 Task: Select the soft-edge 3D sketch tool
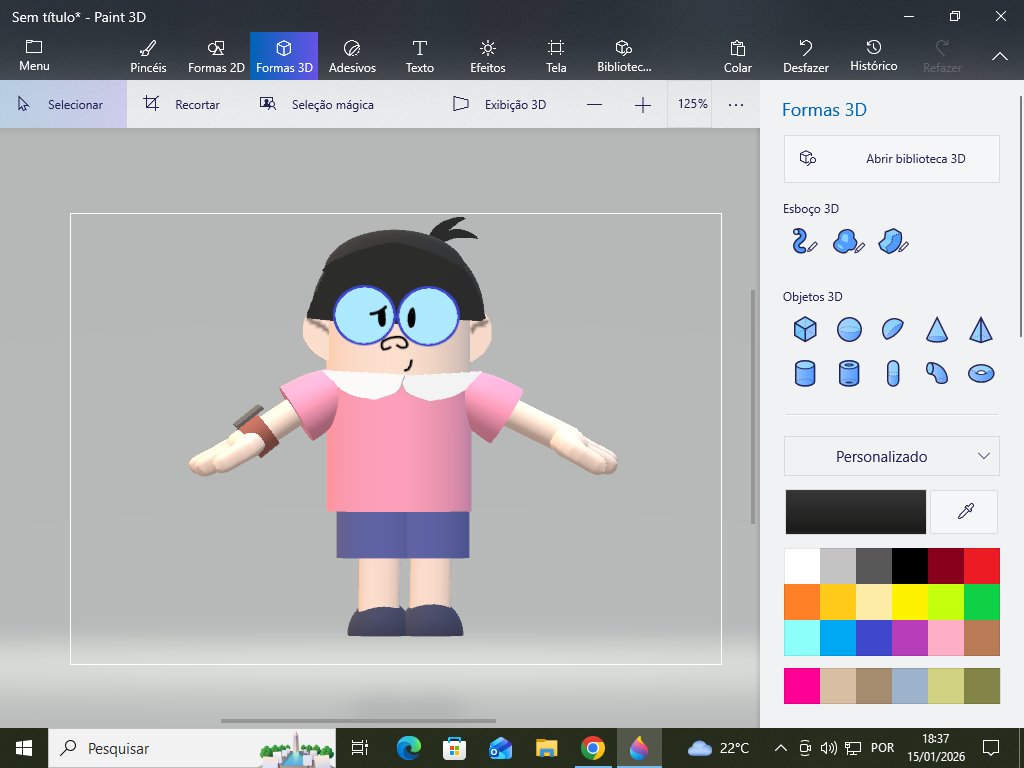[848, 241]
